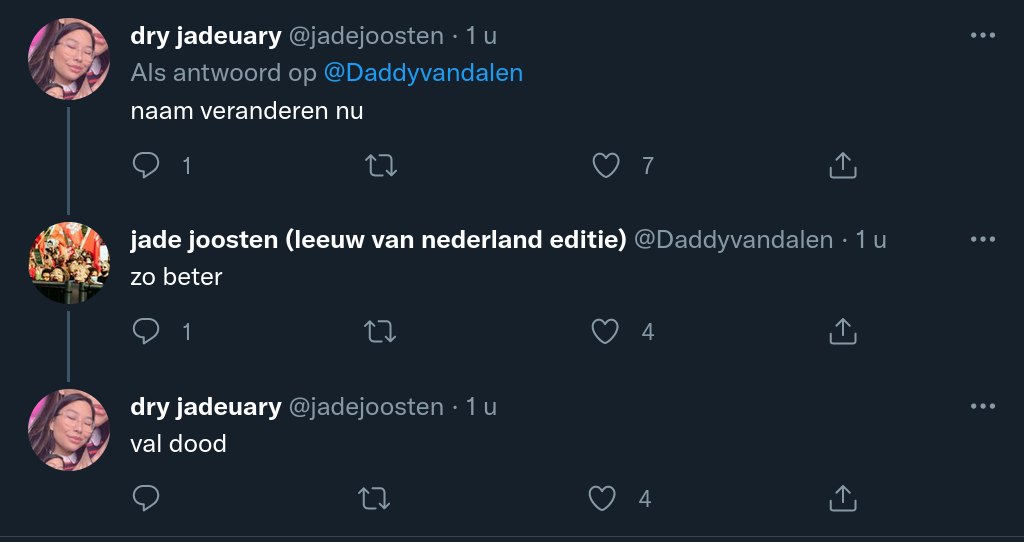Reply to the "val dood" tweet
1024x542 pixels.
pyautogui.click(x=146, y=497)
